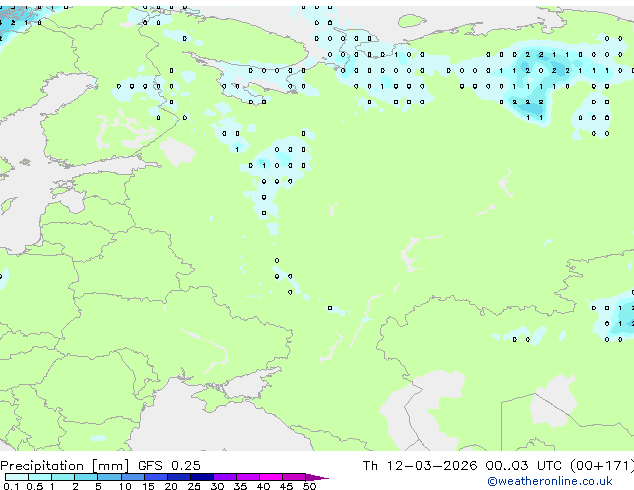
Task: Click the legend value label "25"
Action: (x=194, y=486)
